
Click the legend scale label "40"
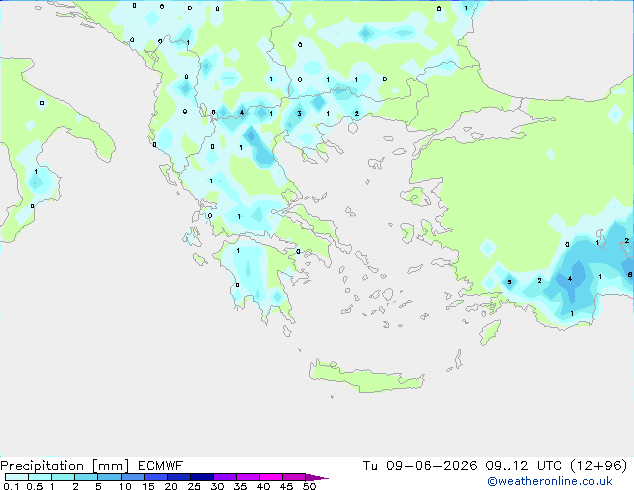263,486
